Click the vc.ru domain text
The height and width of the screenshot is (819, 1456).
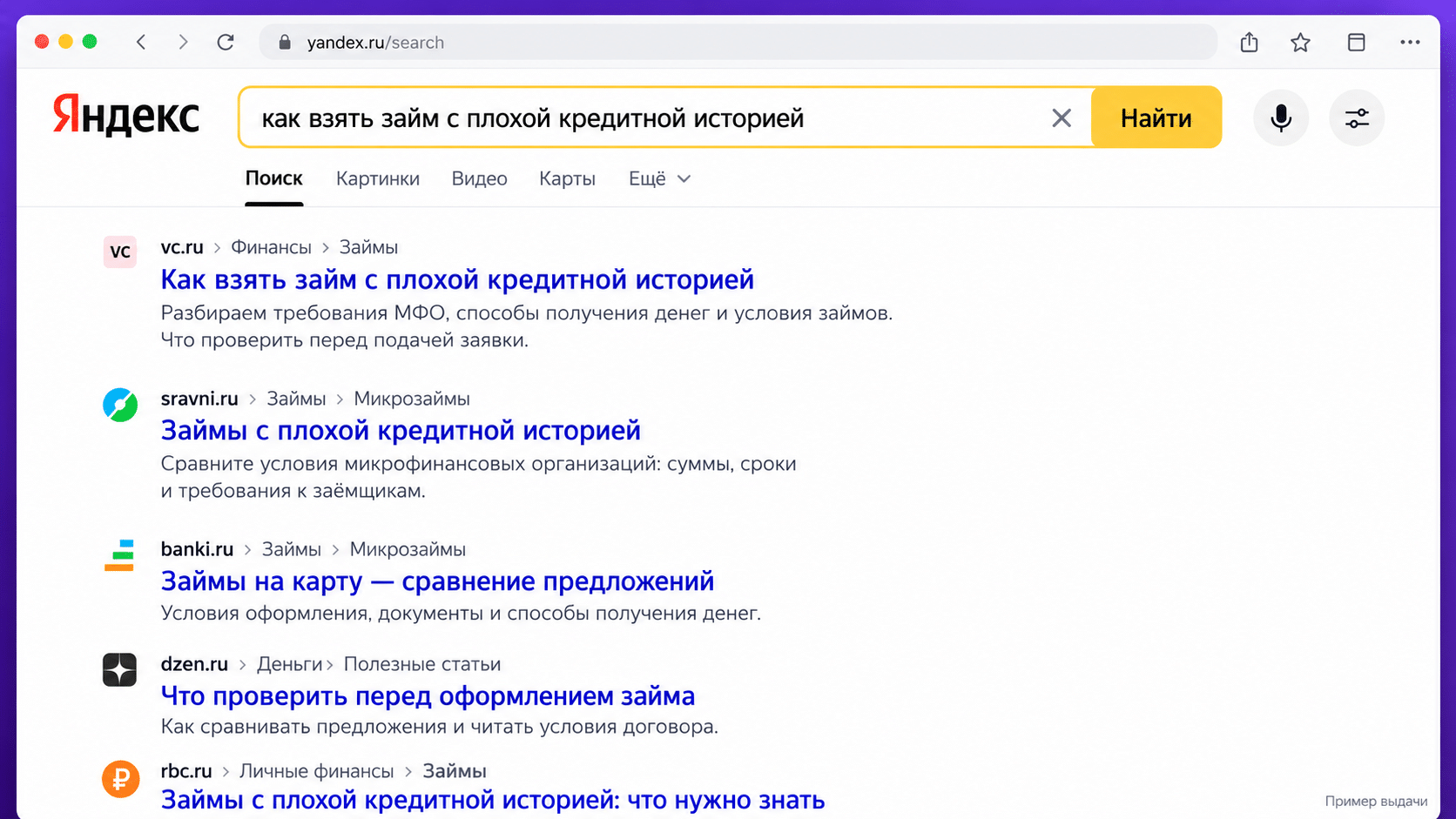(182, 247)
